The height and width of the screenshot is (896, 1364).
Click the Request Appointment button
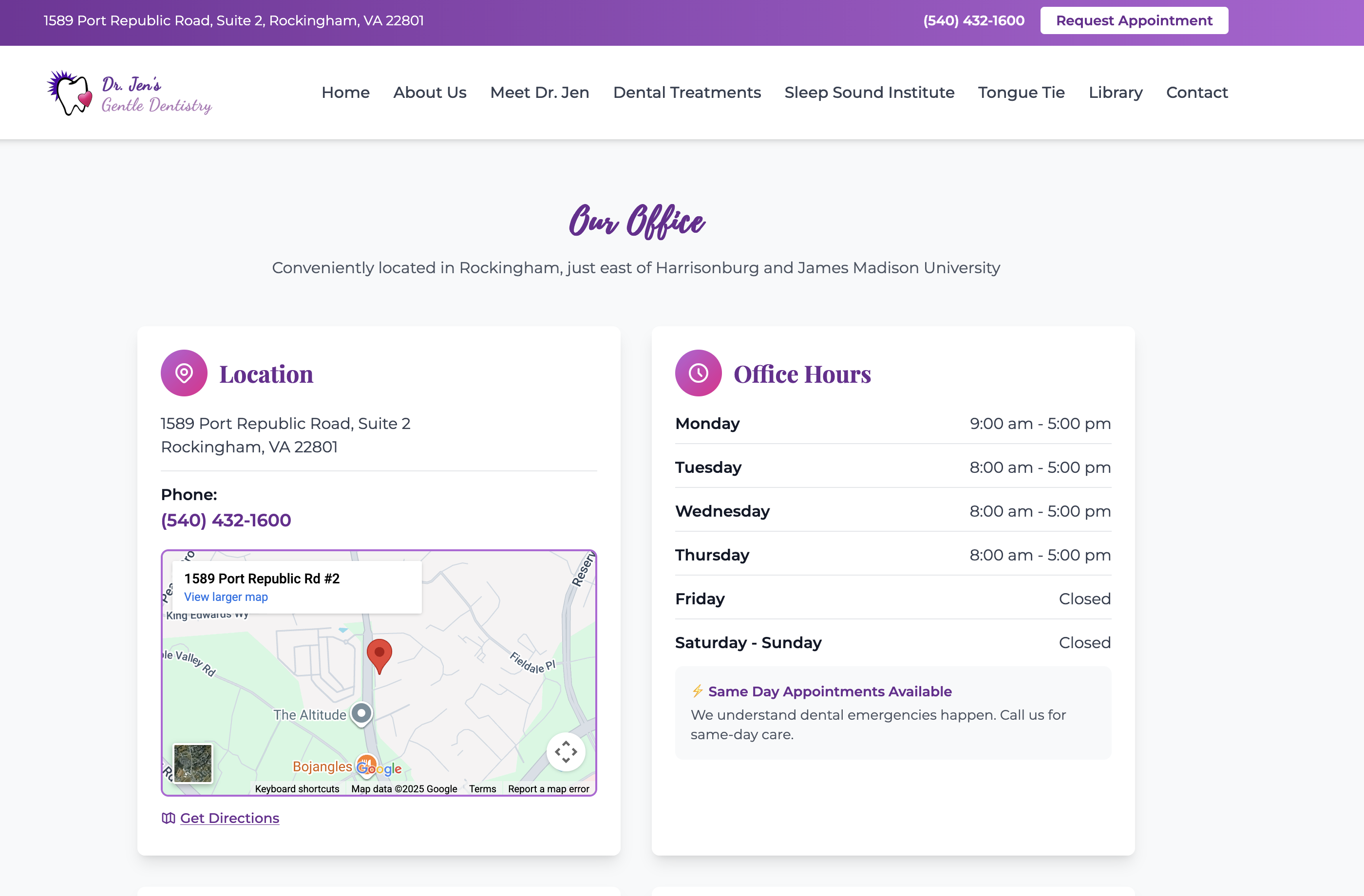point(1134,20)
